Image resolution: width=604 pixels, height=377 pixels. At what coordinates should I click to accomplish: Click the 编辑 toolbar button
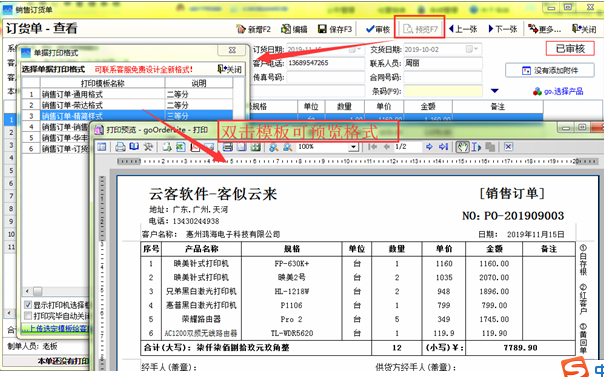pos(294,29)
